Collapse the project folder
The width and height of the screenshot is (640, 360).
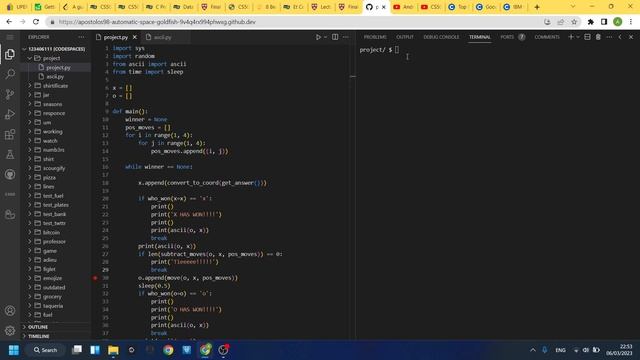click(x=56, y=58)
